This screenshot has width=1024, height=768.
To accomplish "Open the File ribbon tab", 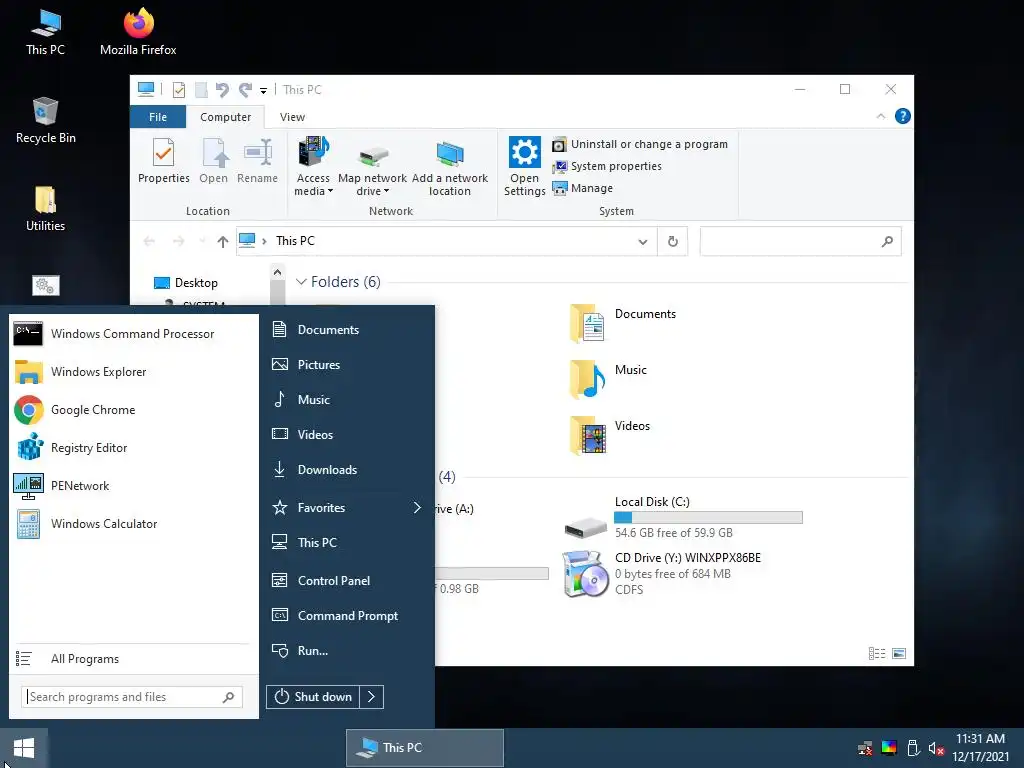I will (158, 117).
